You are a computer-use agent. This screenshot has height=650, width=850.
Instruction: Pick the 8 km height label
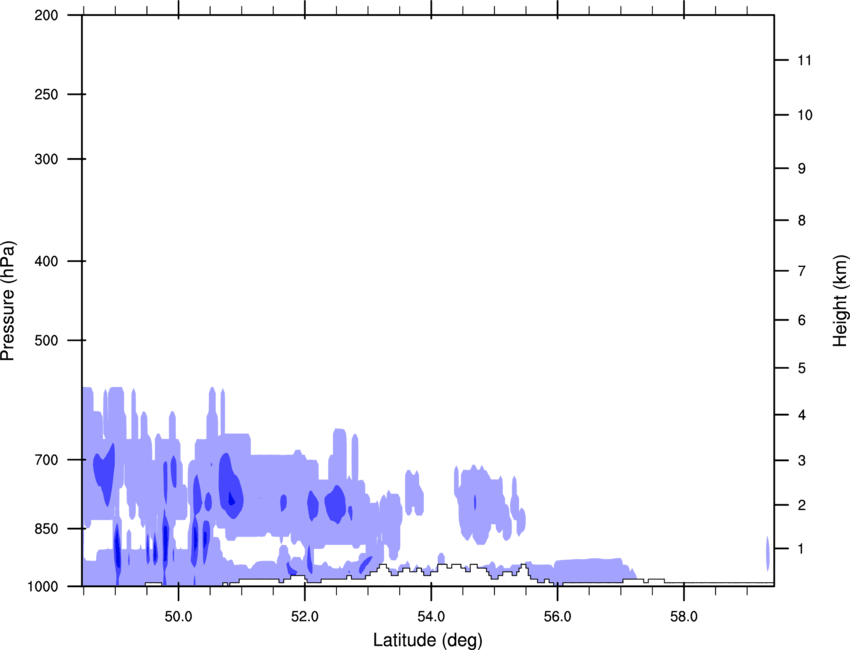coord(802,221)
